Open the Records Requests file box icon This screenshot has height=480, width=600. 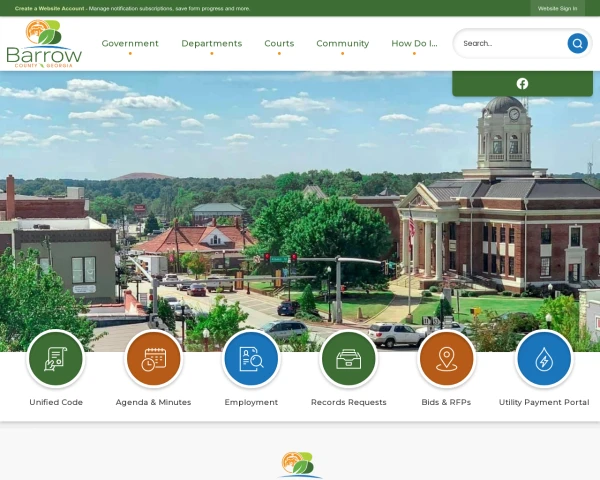click(349, 359)
